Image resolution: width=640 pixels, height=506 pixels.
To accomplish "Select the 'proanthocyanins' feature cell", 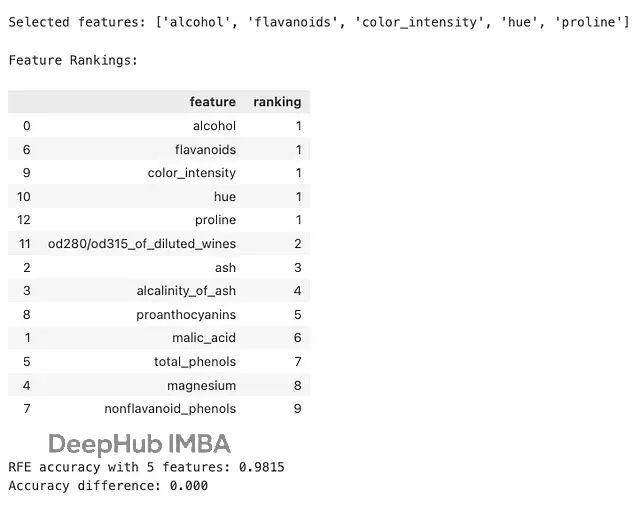I will click(186, 314).
